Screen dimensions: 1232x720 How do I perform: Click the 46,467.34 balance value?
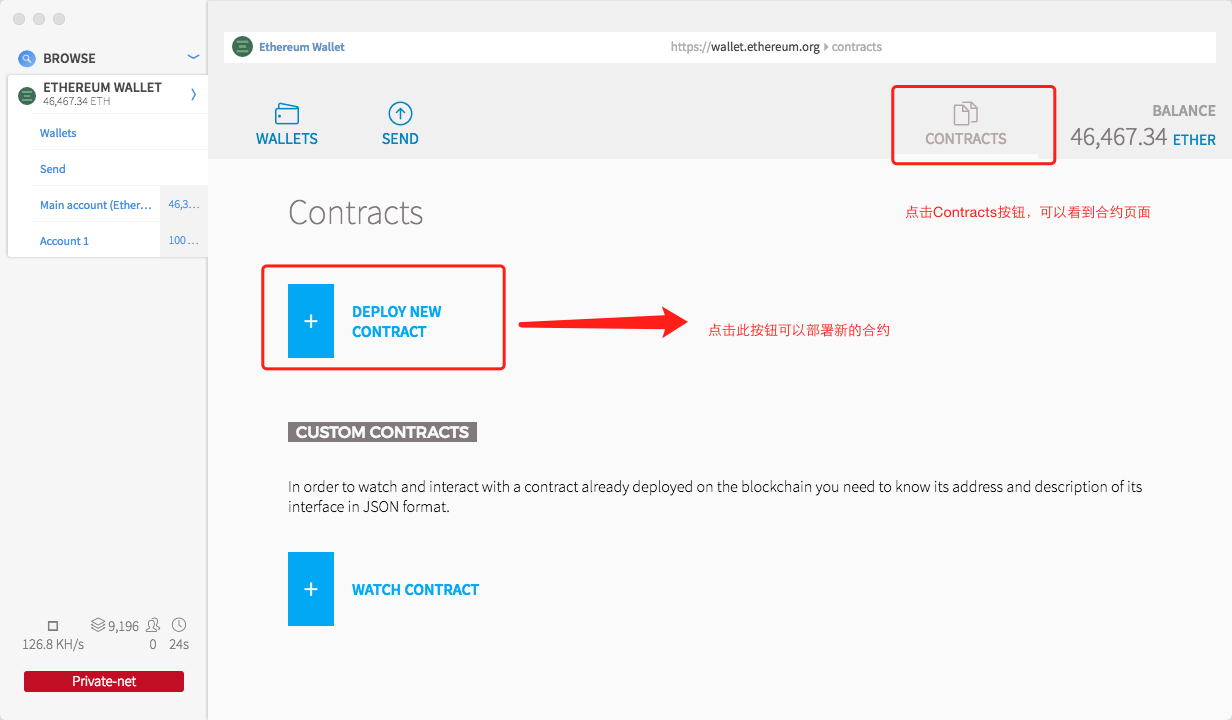(x=1119, y=137)
